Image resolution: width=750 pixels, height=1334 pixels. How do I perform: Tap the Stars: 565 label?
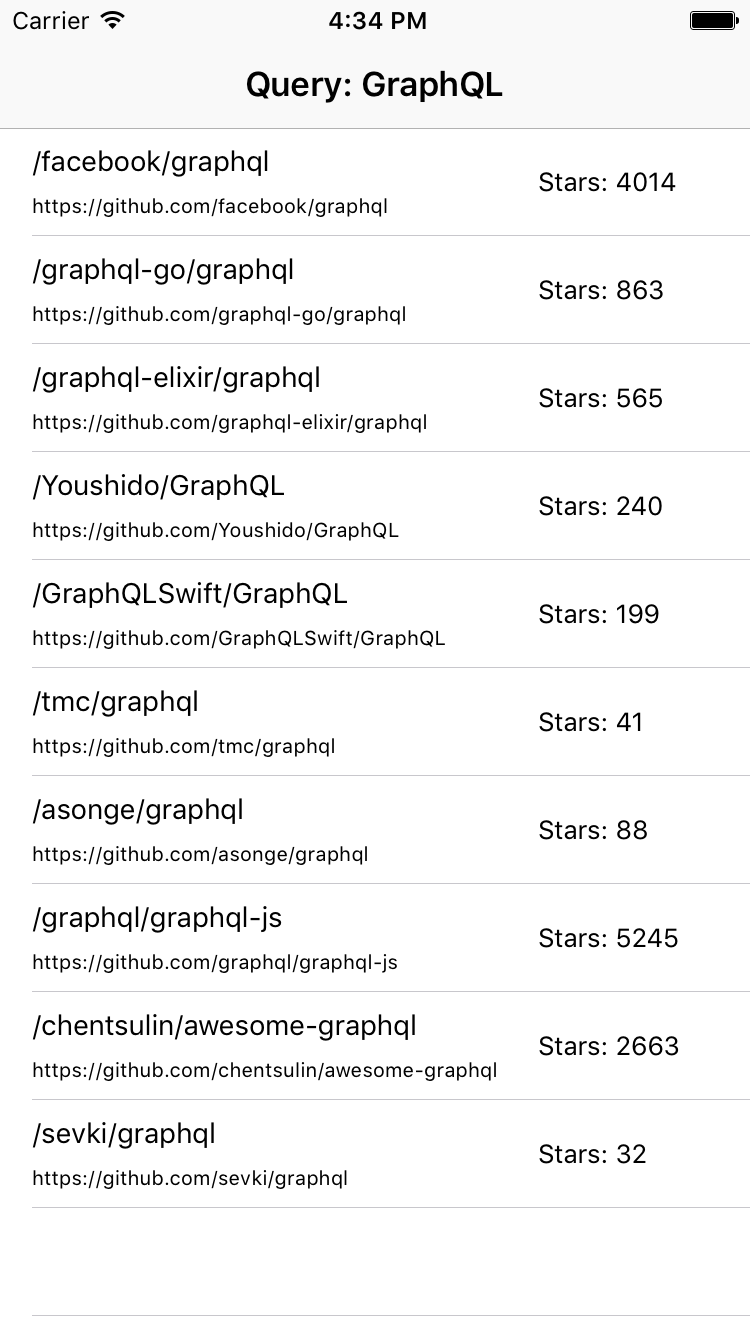(x=600, y=398)
